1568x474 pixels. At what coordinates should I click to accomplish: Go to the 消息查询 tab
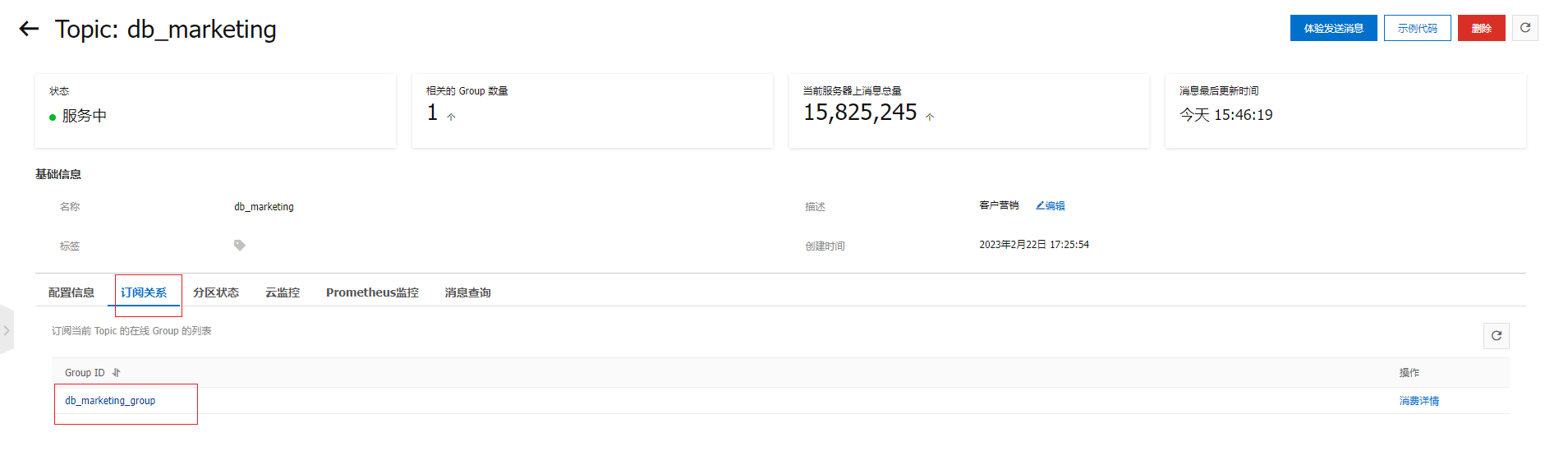coord(467,292)
